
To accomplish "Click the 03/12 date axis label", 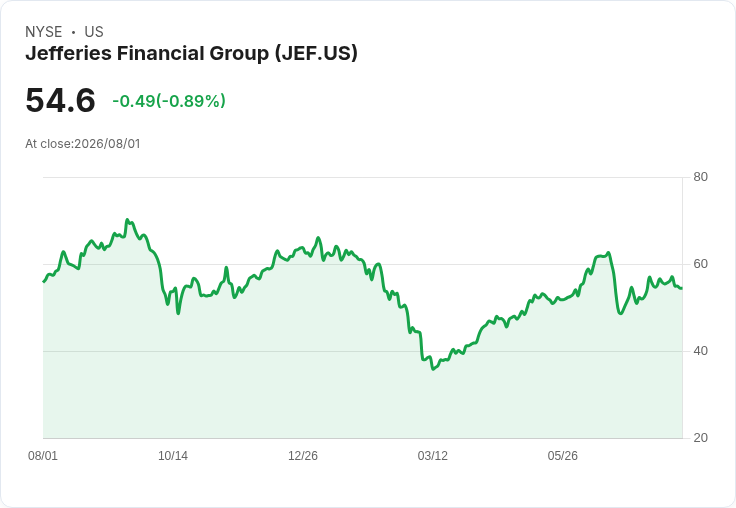I will [433, 455].
